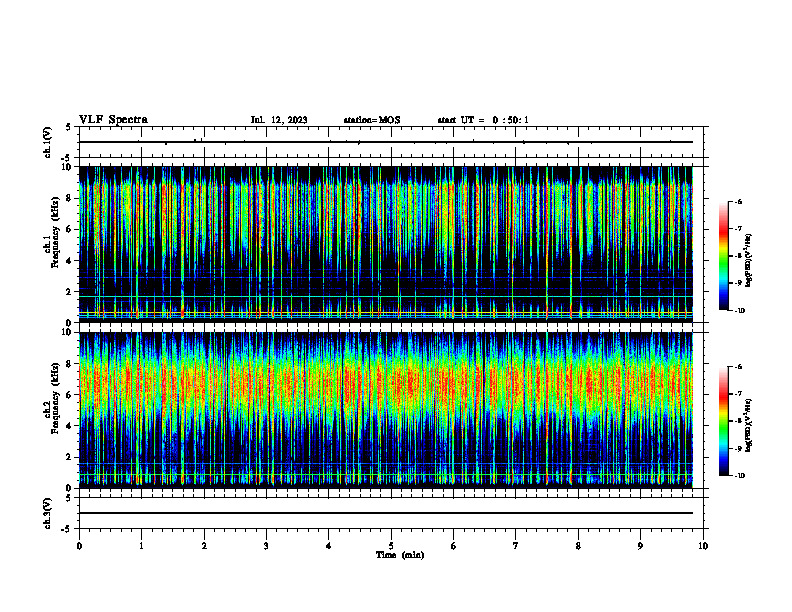Image resolution: width=792 pixels, height=612 pixels.
Task: Click the 8 kHz tick on ch.1 frequency axis
Action: pyautogui.click(x=70, y=198)
